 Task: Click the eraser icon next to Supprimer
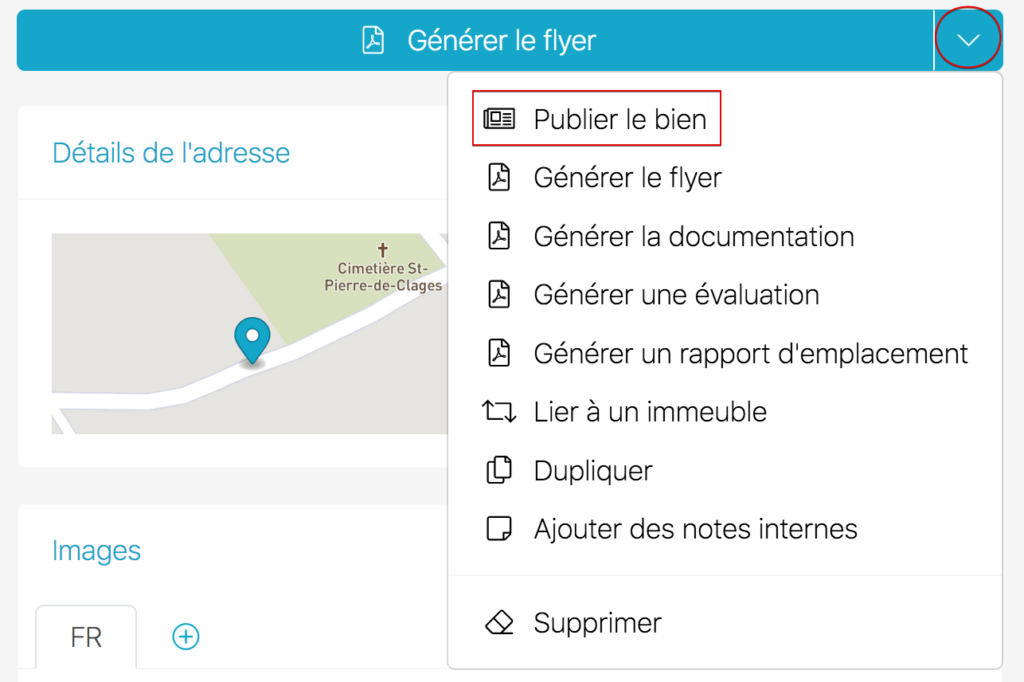tap(499, 622)
